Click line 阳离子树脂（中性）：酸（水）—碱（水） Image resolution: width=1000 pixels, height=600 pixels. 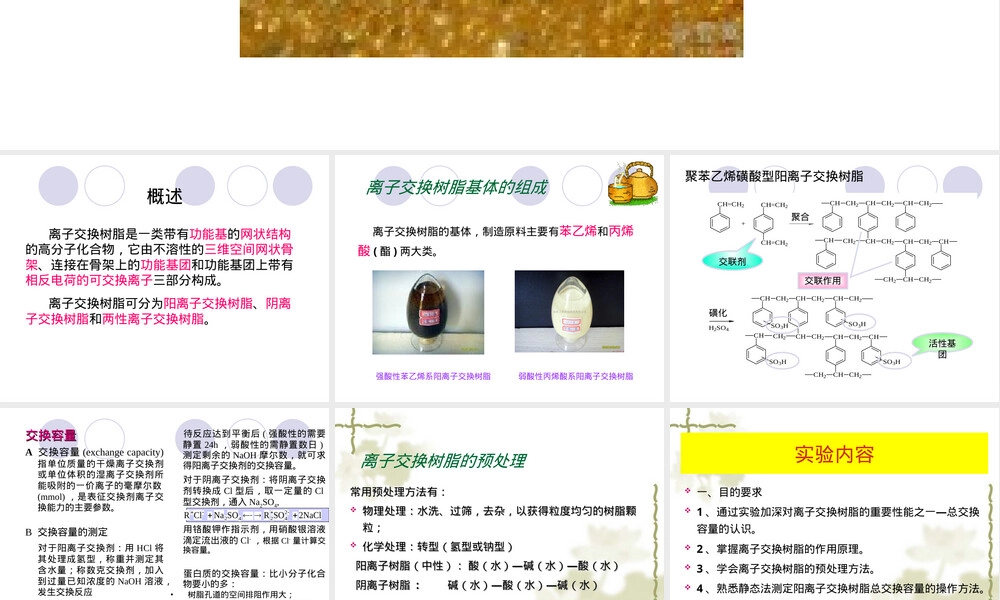tap(487, 566)
